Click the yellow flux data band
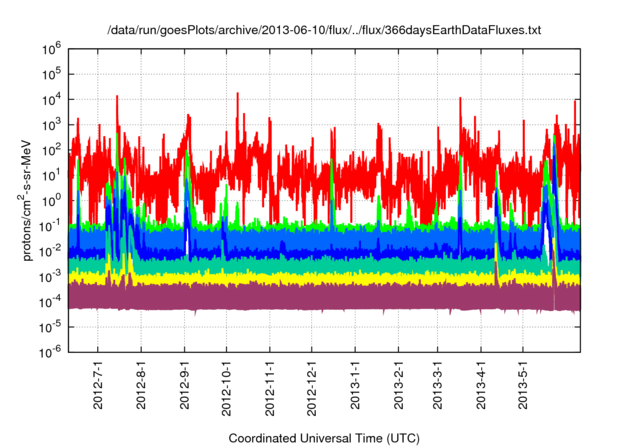This screenshot has height=448, width=640. click(x=324, y=278)
